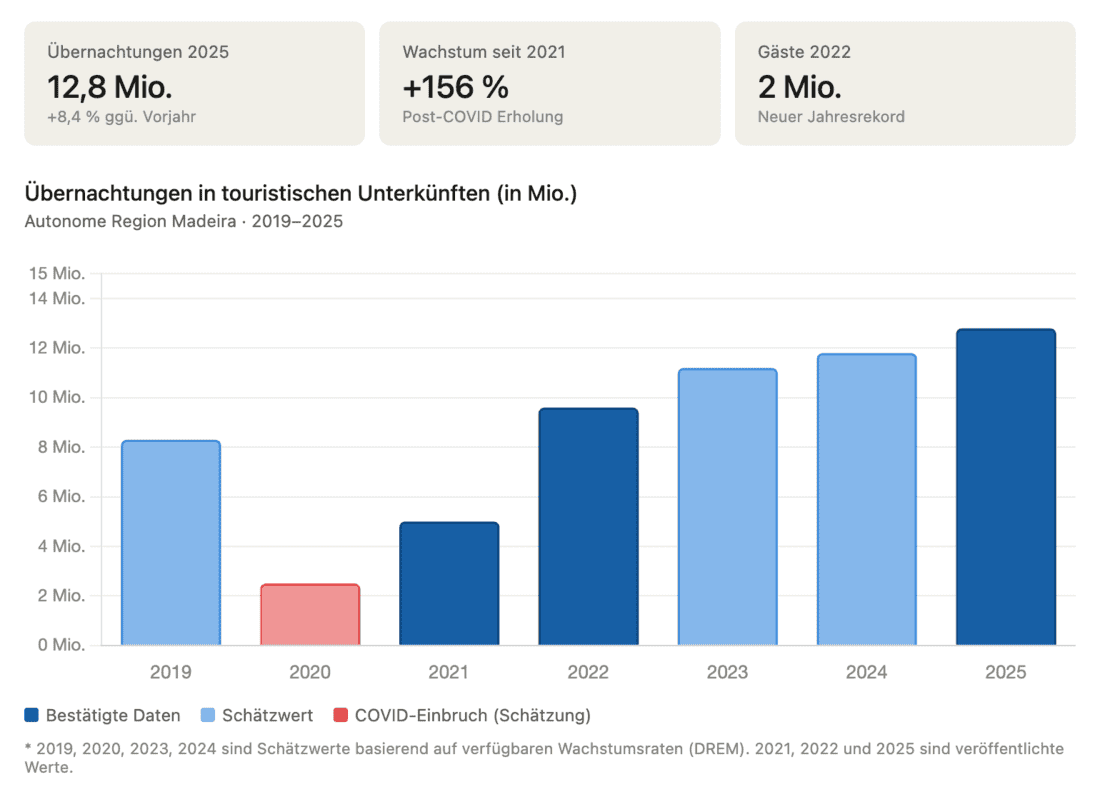This screenshot has width=1100, height=797.
Task: Select the 2023 light blue bar
Action: pos(727,507)
